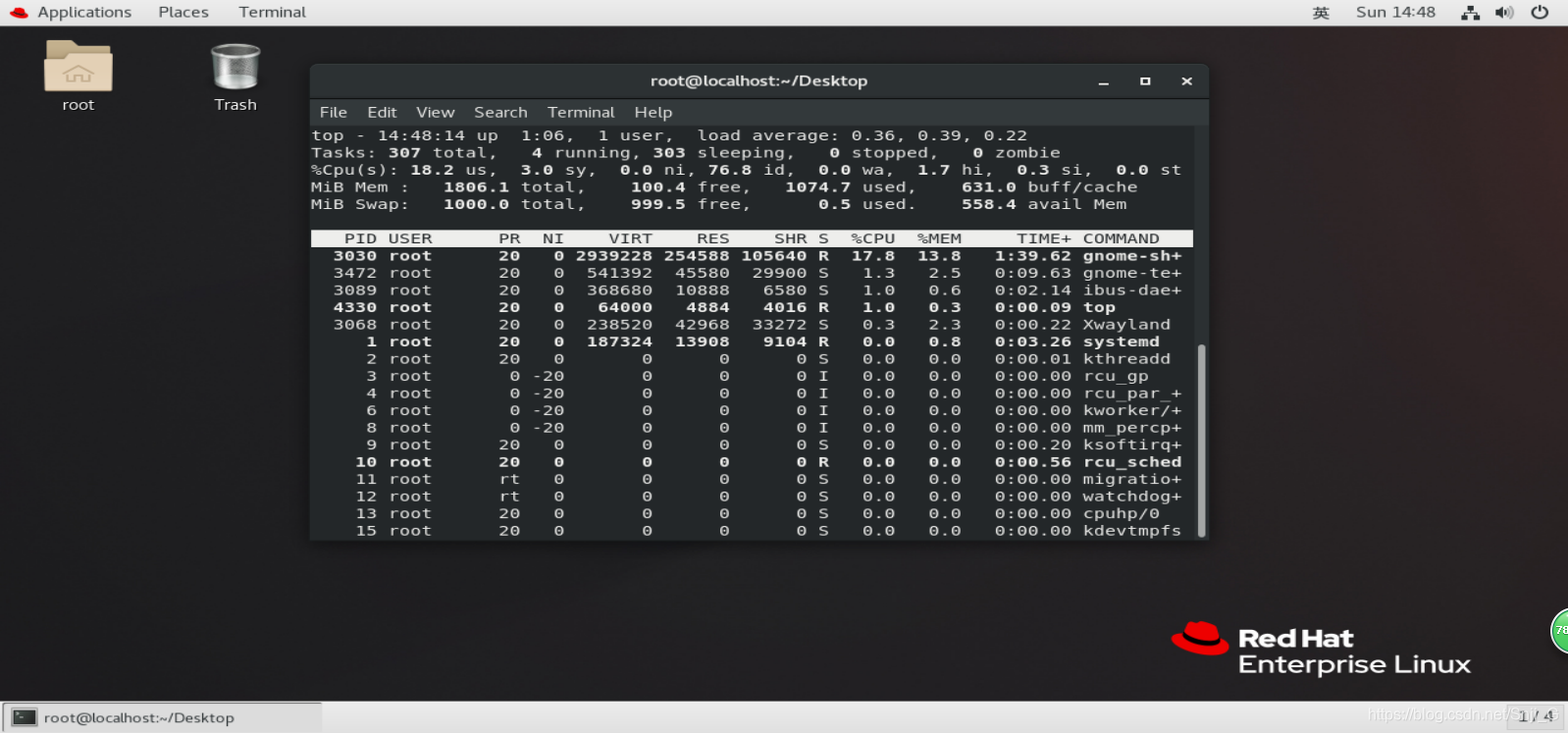Click the workspace switcher 1 / 4
The width and height of the screenshot is (1568, 733).
(x=1537, y=716)
